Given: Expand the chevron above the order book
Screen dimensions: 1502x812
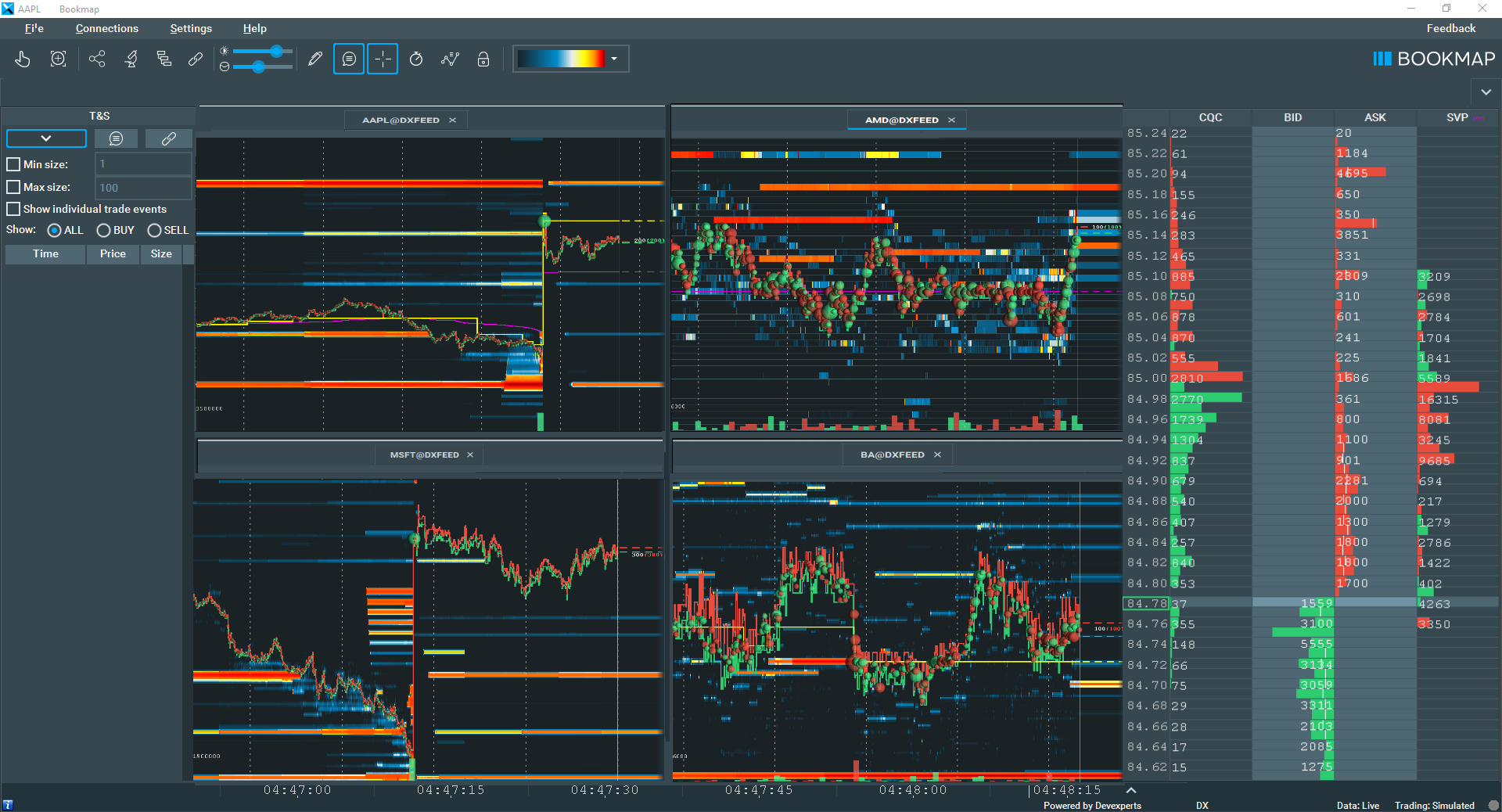Looking at the screenshot, I should 1486,92.
